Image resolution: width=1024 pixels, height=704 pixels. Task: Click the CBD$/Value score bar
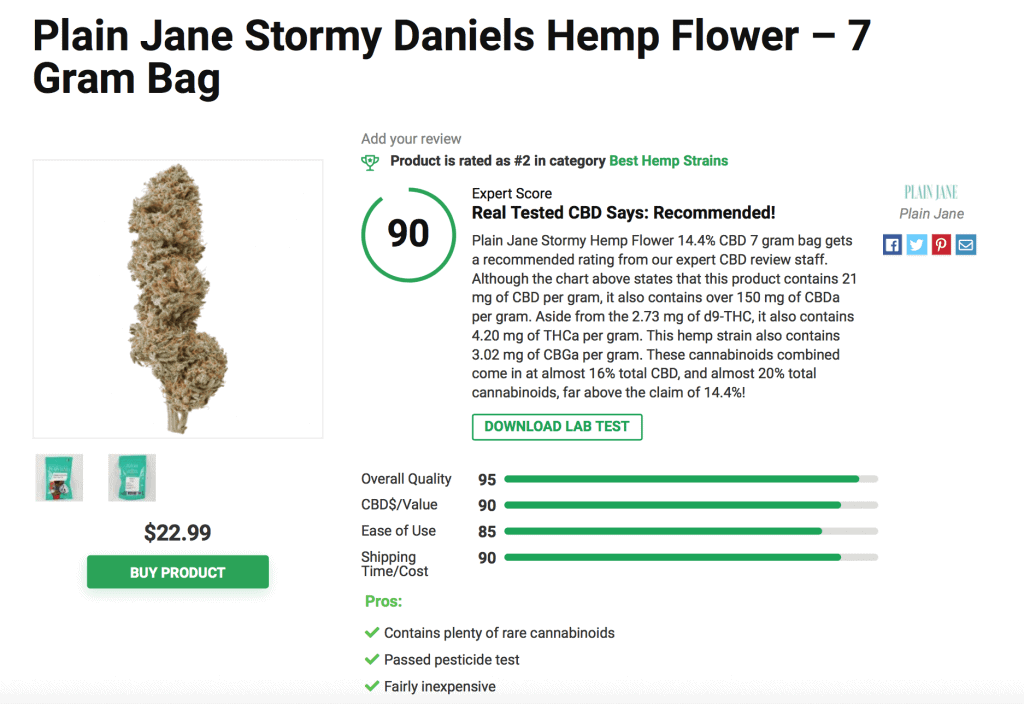click(691, 505)
